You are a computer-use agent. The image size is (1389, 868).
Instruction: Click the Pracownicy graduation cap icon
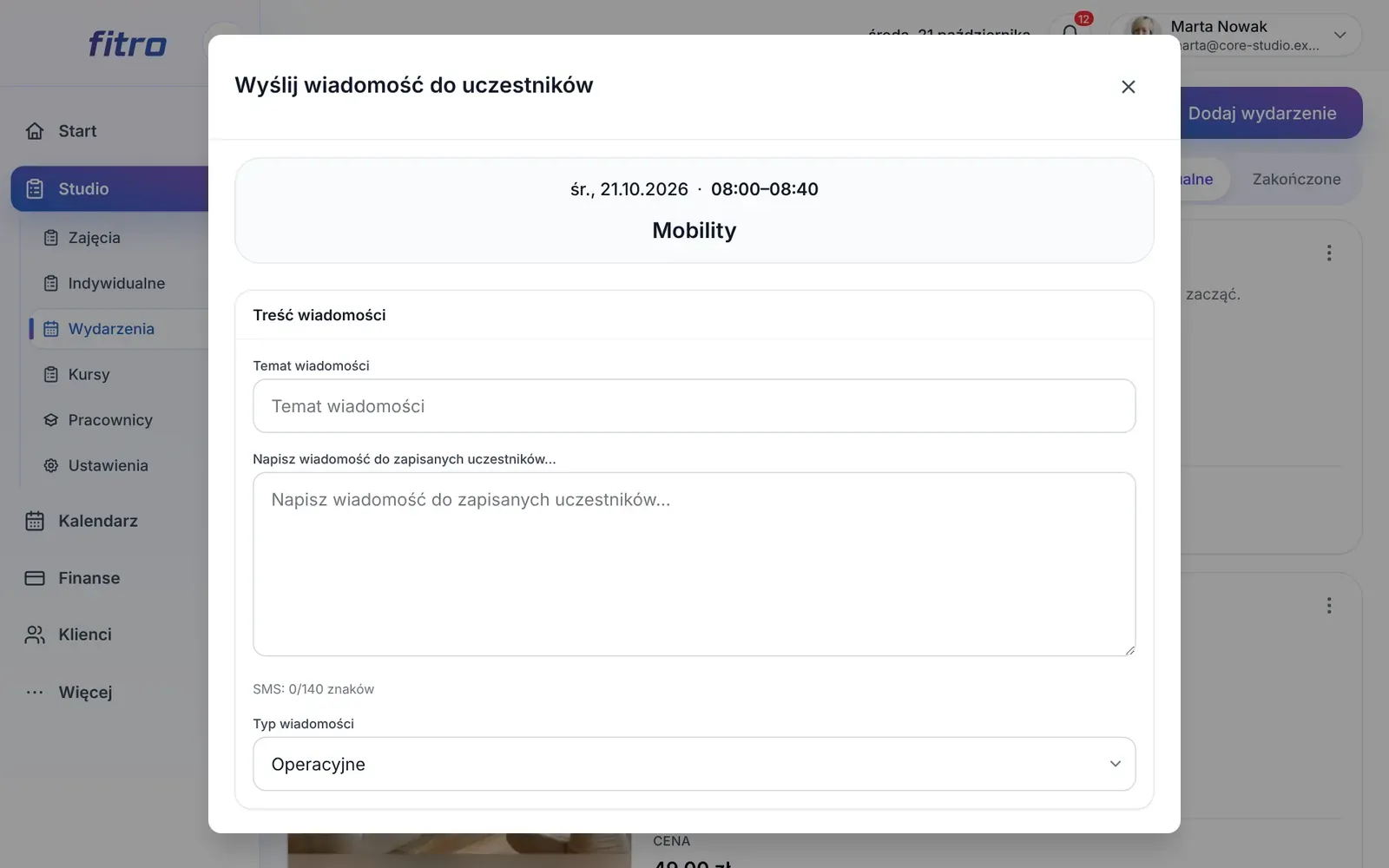tap(51, 420)
